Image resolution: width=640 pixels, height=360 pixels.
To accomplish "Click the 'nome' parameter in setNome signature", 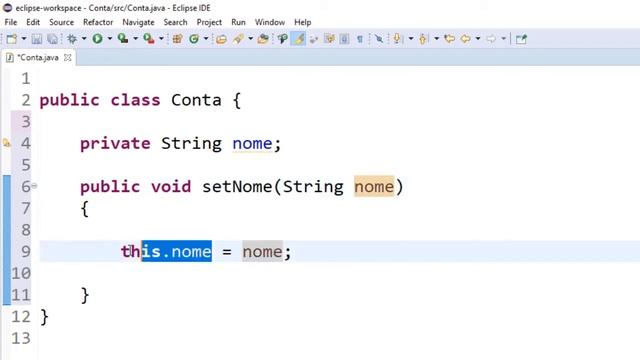I will pyautogui.click(x=374, y=187).
